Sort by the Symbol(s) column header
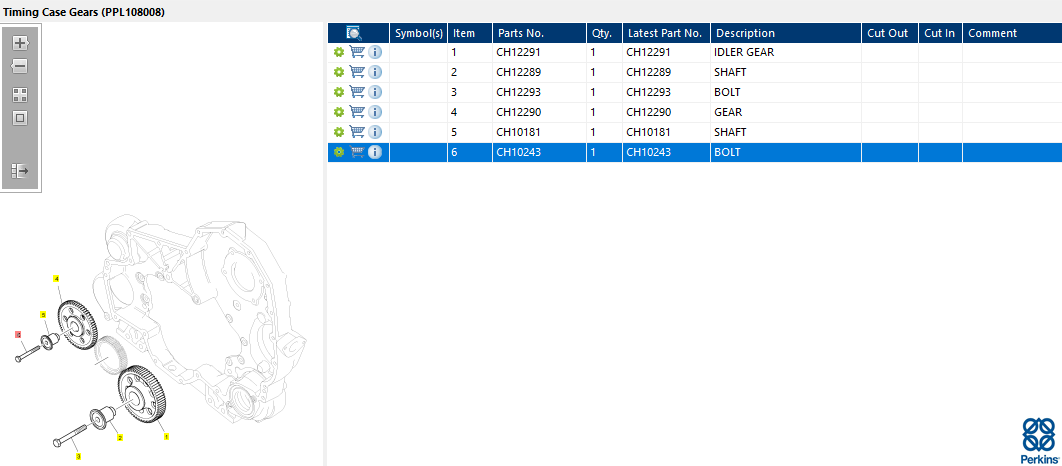The width and height of the screenshot is (1062, 466). pyautogui.click(x=419, y=33)
